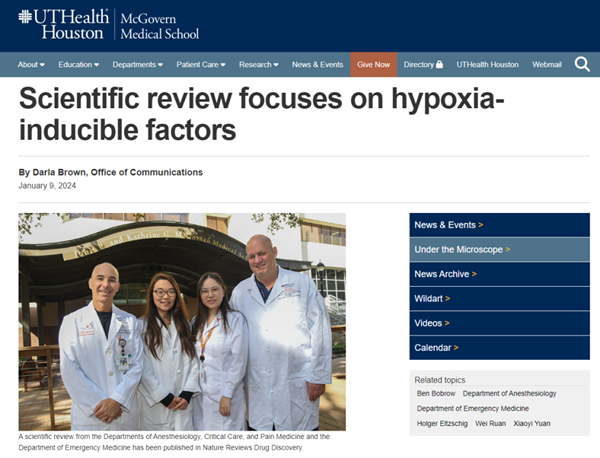
Task: Open News Archive from sidebar
Action: pos(445,274)
